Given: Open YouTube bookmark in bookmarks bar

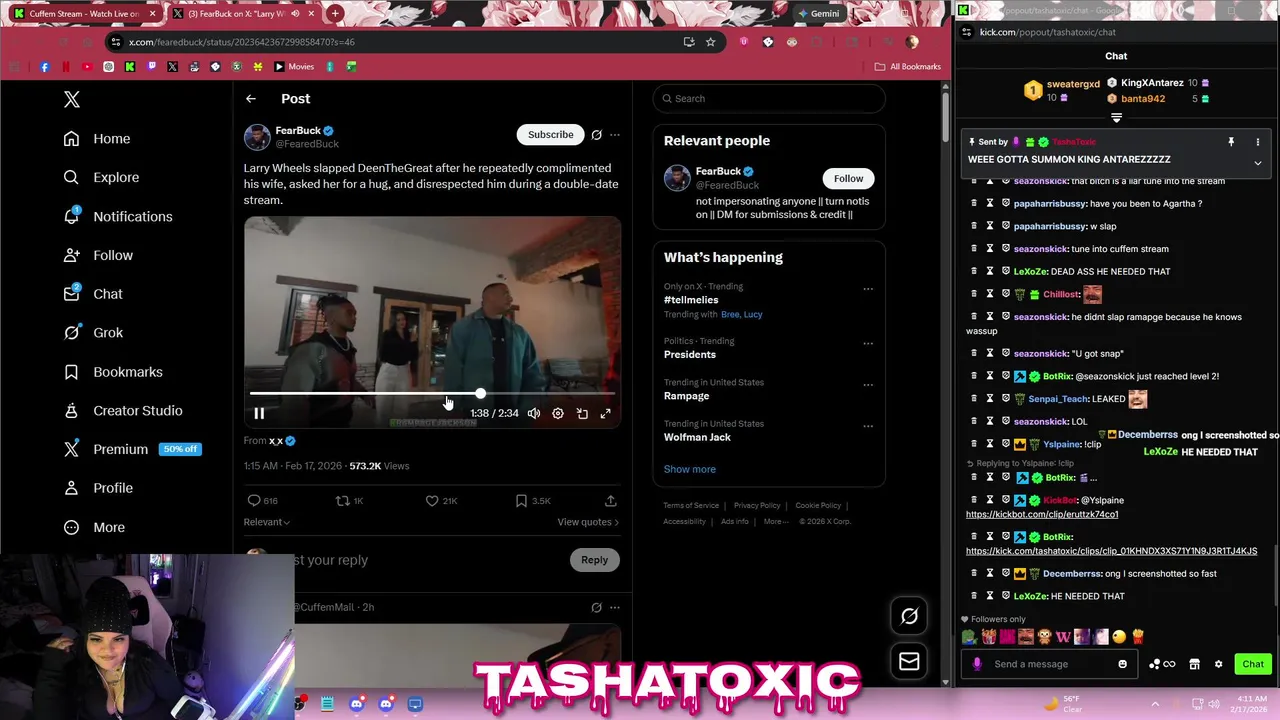Looking at the screenshot, I should pos(87,67).
